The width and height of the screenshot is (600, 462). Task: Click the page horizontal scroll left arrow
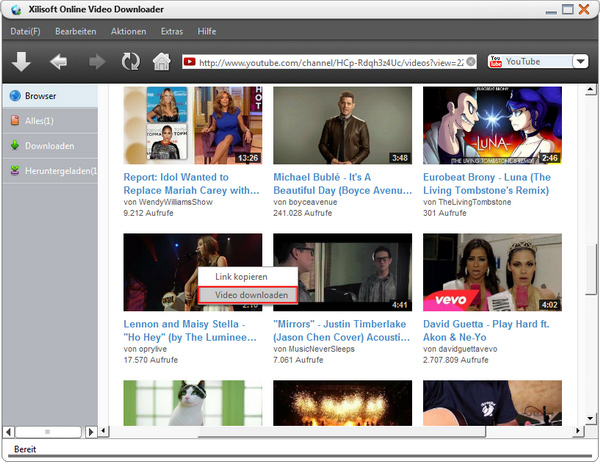click(103, 431)
